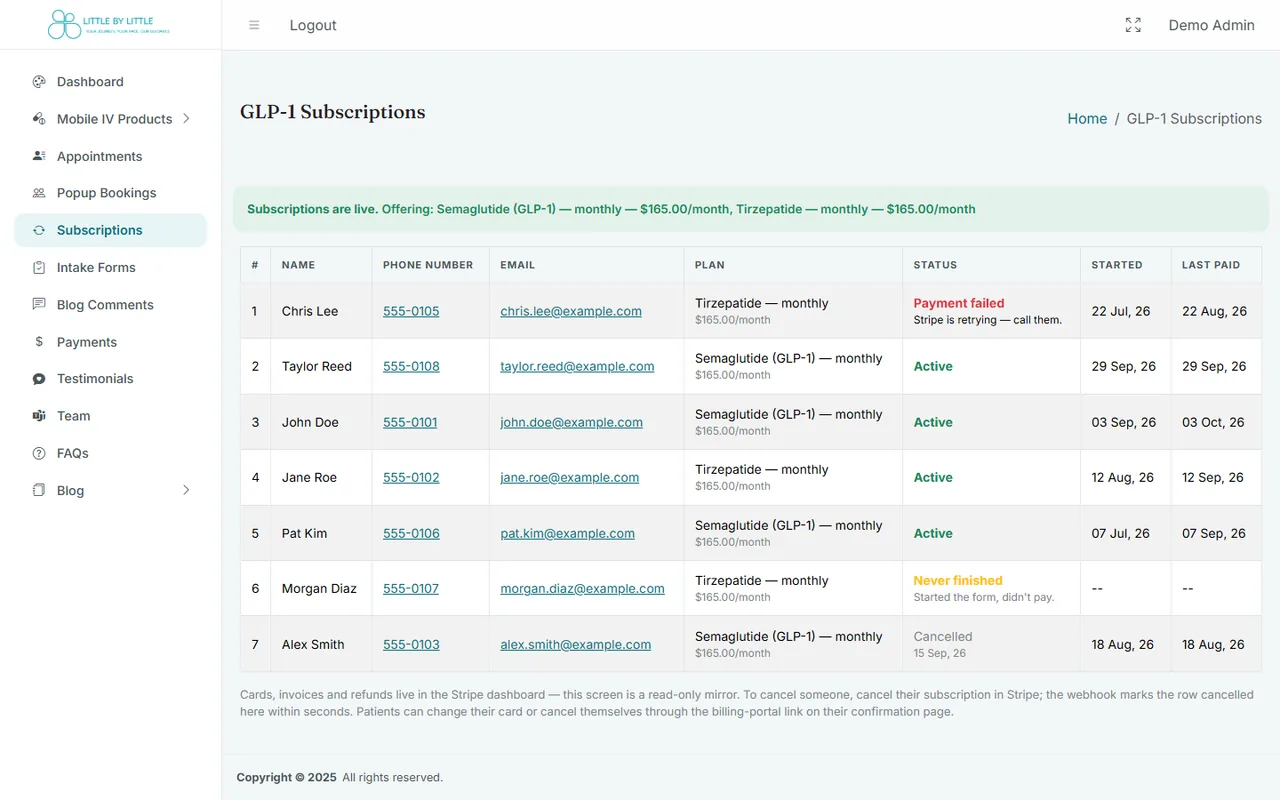This screenshot has width=1280, height=800.
Task: Click the Popup Bookings group icon
Action: pyautogui.click(x=39, y=193)
